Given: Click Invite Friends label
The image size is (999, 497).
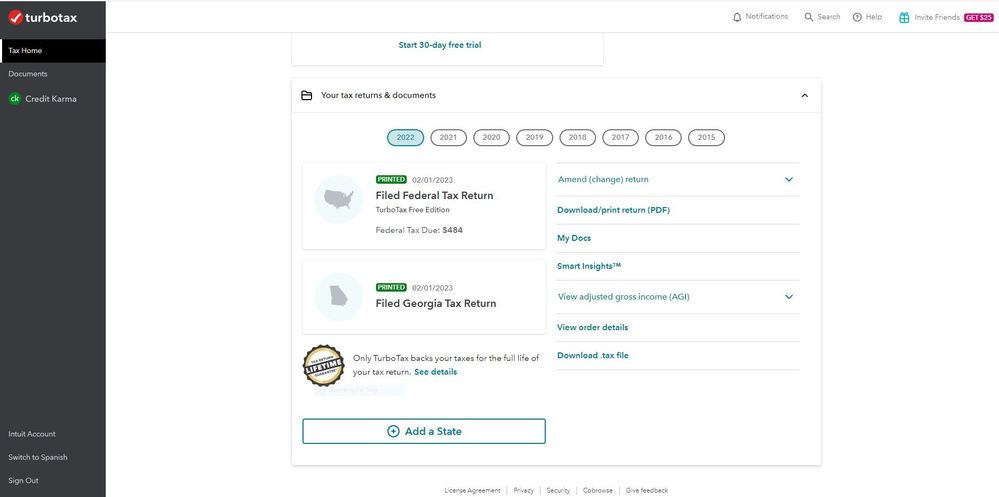Looking at the screenshot, I should (937, 18).
